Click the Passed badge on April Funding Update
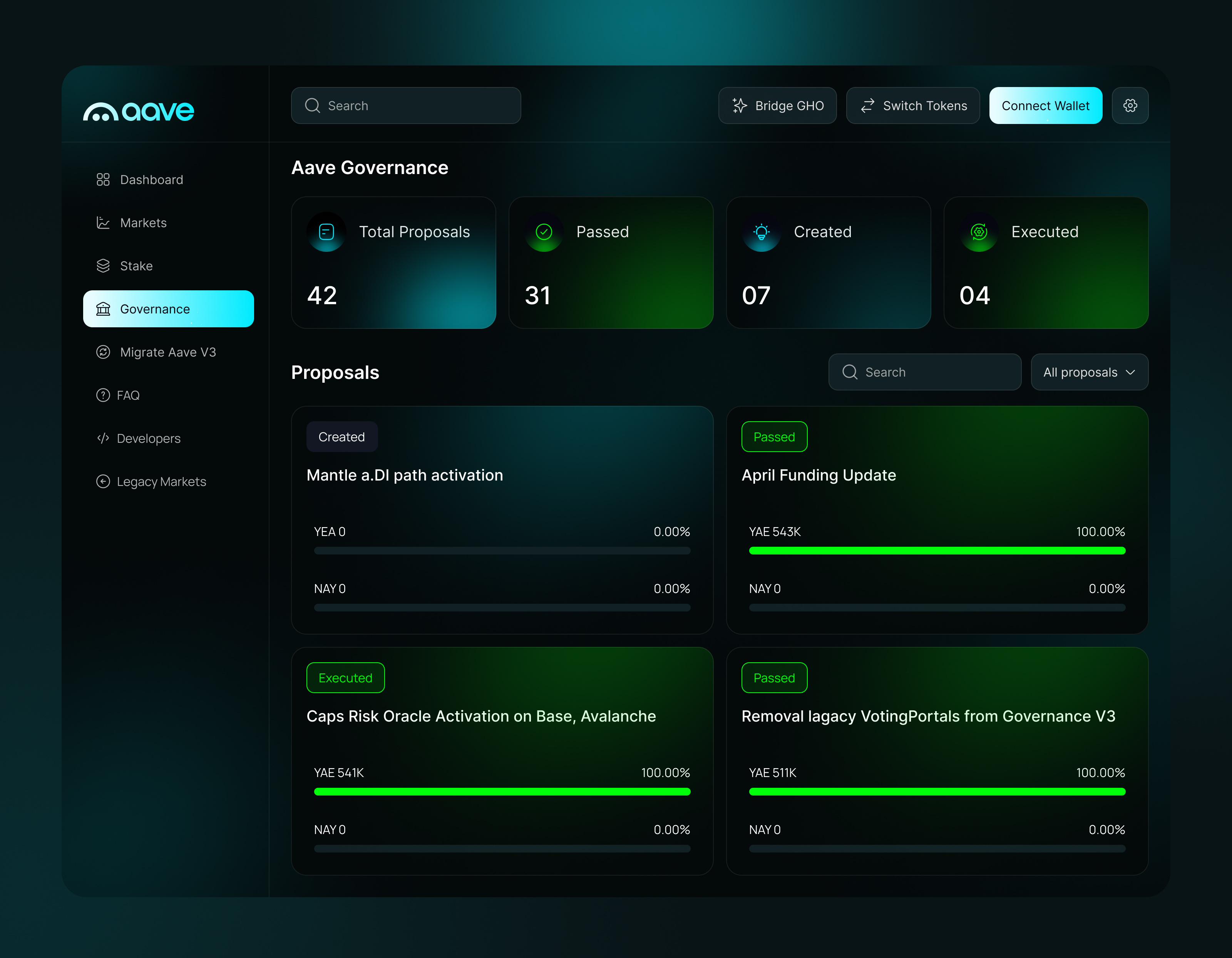 (x=774, y=436)
